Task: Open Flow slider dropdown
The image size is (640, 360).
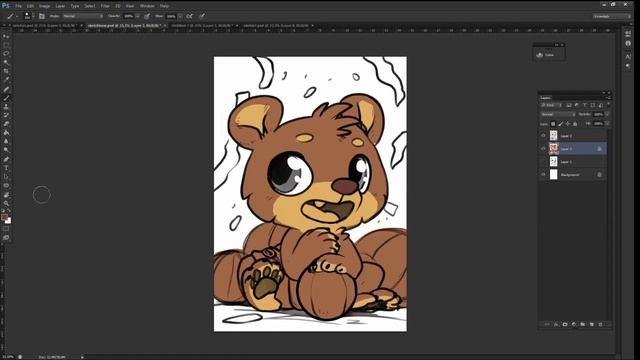Action: coord(180,16)
